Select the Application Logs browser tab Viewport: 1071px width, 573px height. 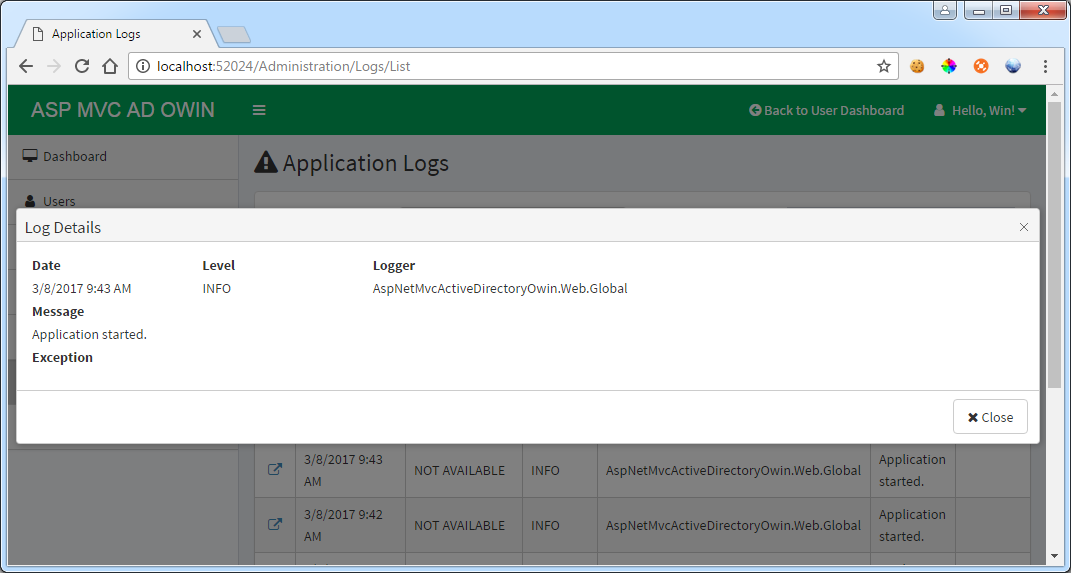tap(115, 33)
